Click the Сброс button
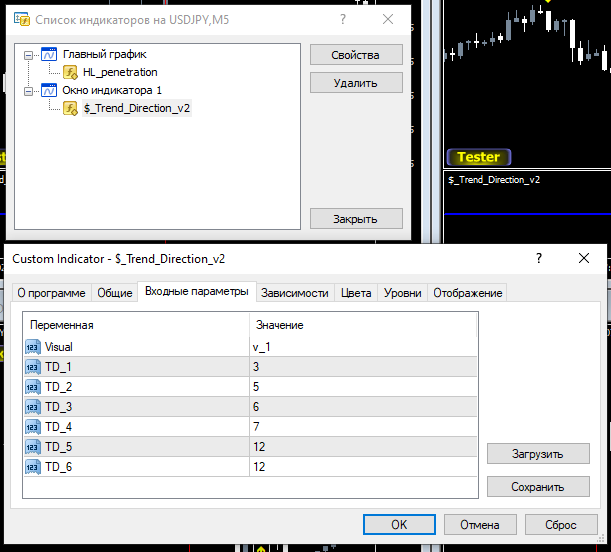The width and height of the screenshot is (611, 552). pyautogui.click(x=561, y=524)
